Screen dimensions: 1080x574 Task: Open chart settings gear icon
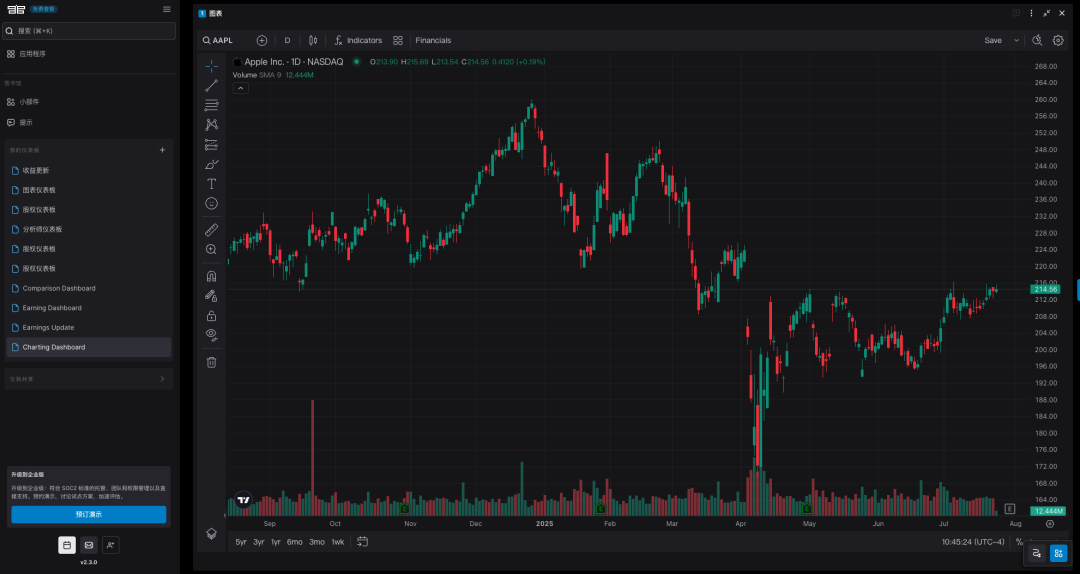click(1058, 41)
